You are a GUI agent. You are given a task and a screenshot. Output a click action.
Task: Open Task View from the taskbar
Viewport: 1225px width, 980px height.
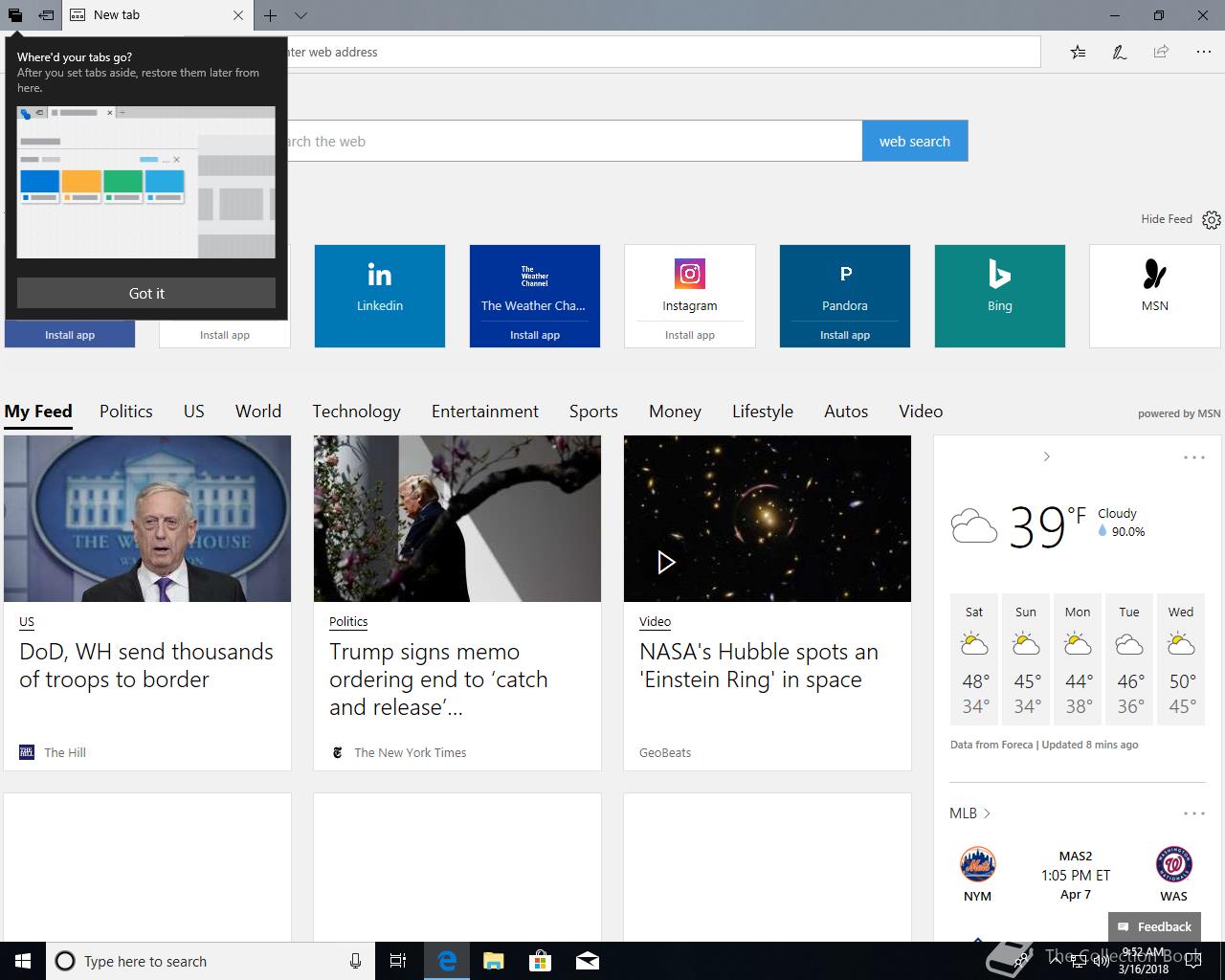tap(398, 961)
